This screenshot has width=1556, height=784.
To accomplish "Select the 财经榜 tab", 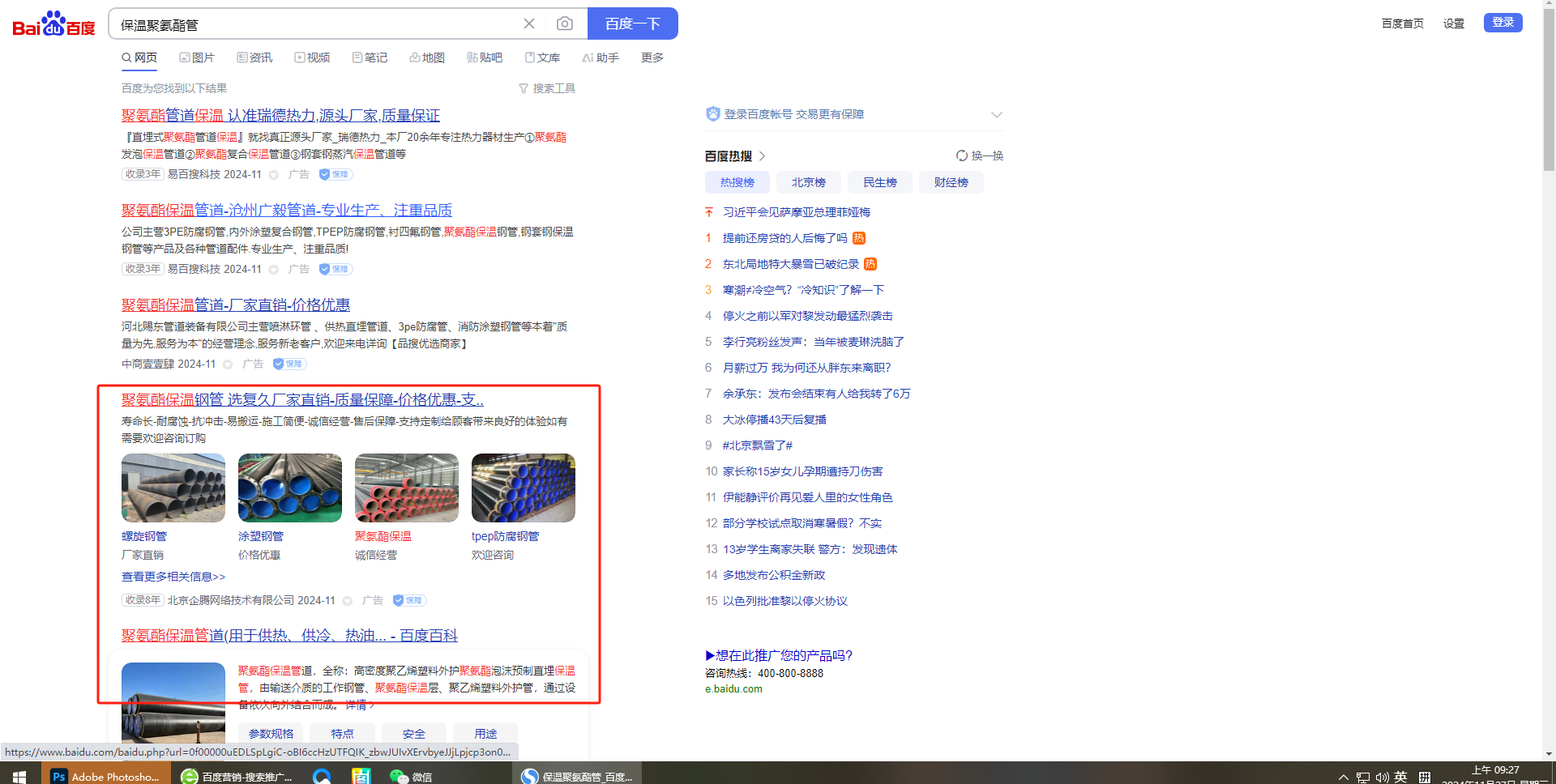I will point(951,182).
